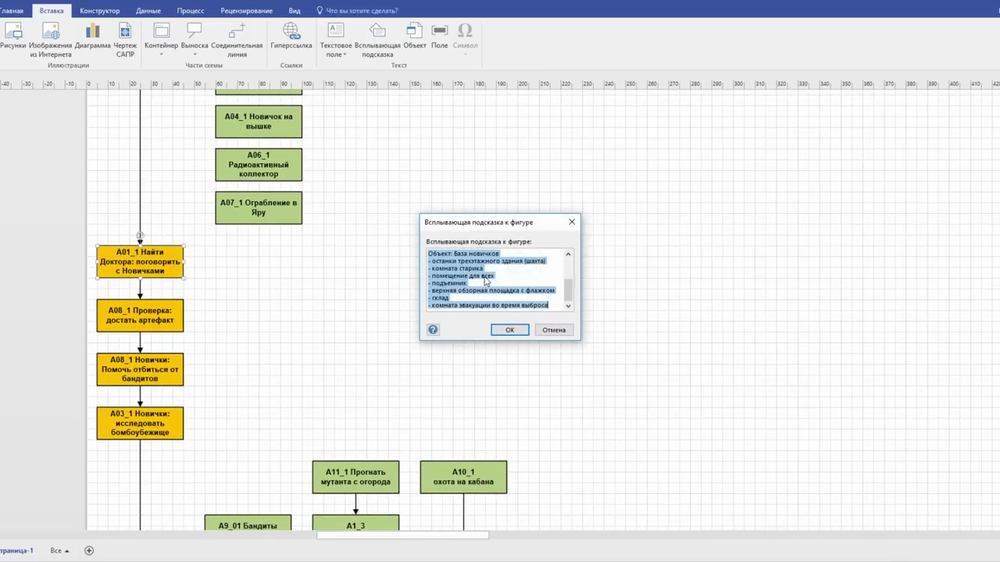Image resolution: width=1000 pixels, height=562 pixels.
Task: Switch to the Конструктор tab
Action: coord(100,10)
